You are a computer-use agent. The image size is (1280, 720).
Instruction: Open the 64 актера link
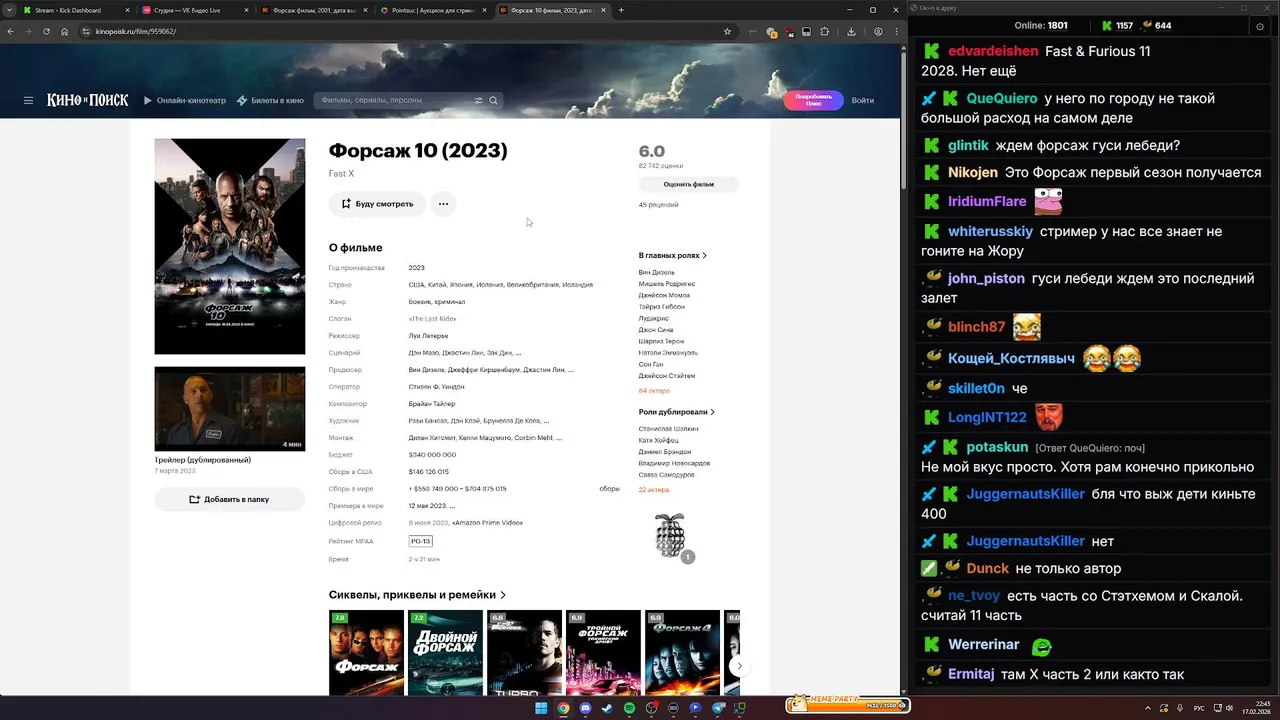pyautogui.click(x=654, y=390)
